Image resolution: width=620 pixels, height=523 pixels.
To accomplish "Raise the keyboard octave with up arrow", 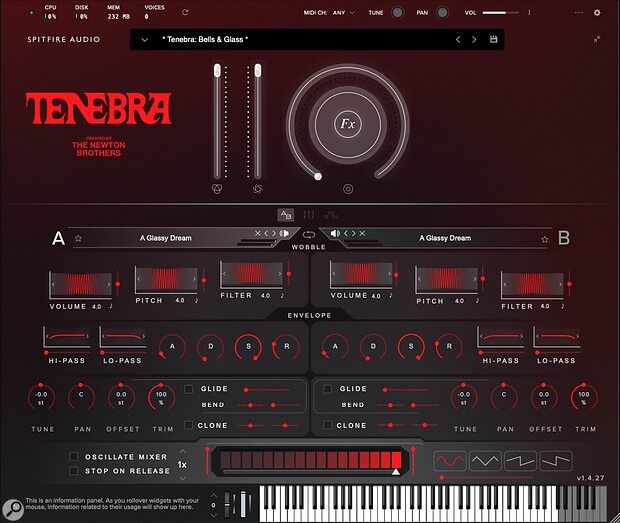I will tap(214, 495).
